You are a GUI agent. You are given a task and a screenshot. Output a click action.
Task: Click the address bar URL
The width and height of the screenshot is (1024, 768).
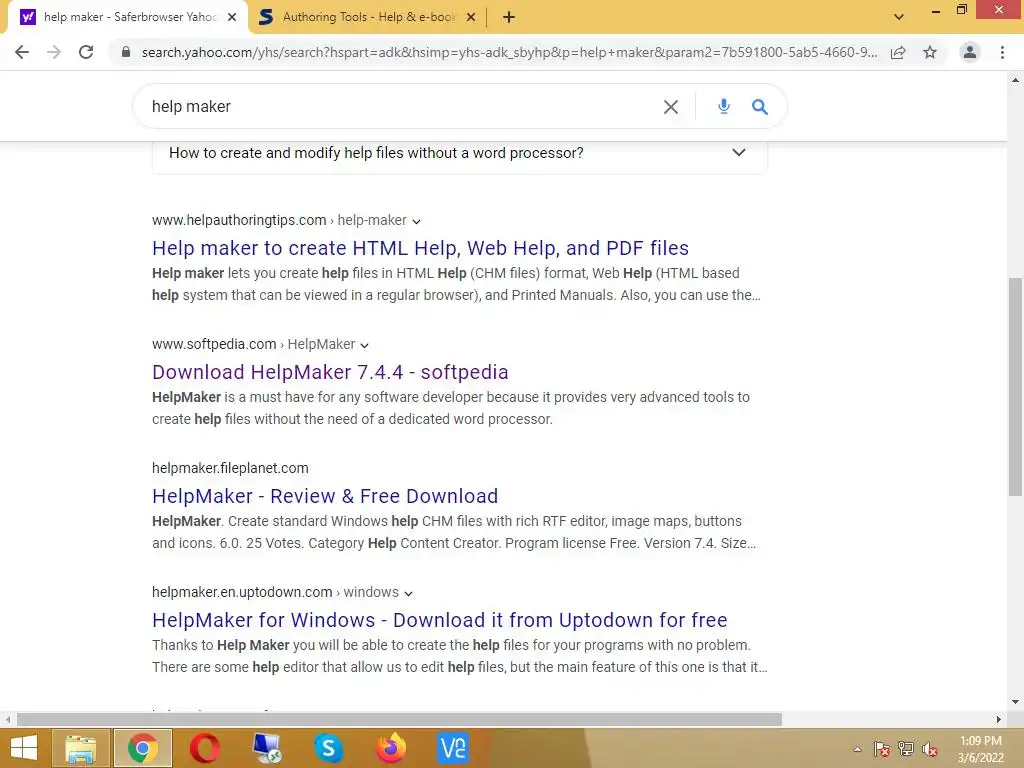tap(509, 52)
